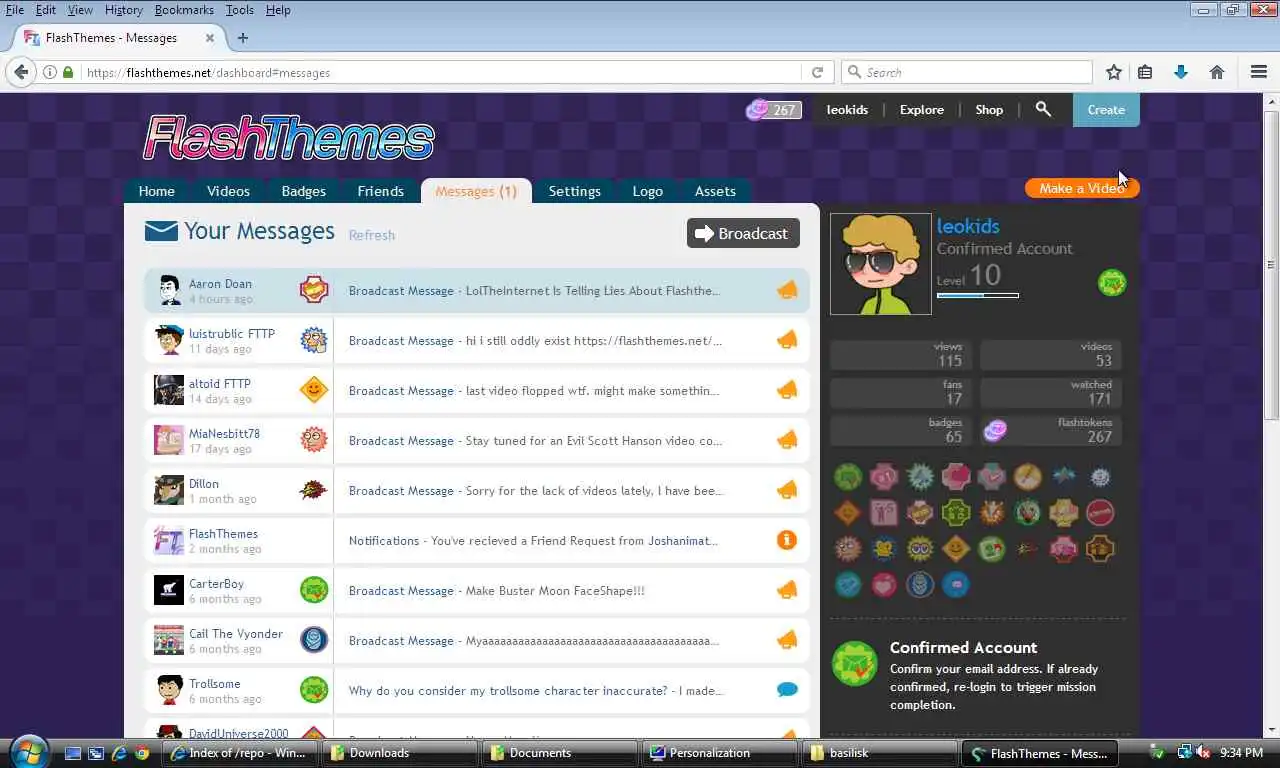Open the 'Make Buster Moon FaceShape!!!' message
The width and height of the screenshot is (1280, 768).
pyautogui.click(x=497, y=591)
